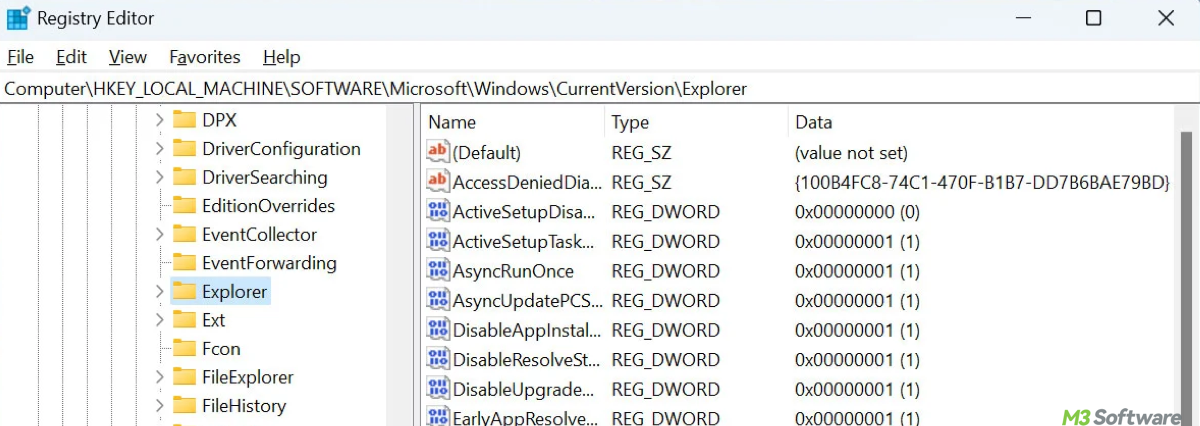This screenshot has width=1200, height=426.
Task: Click the Explorer folder icon
Action: tap(184, 292)
